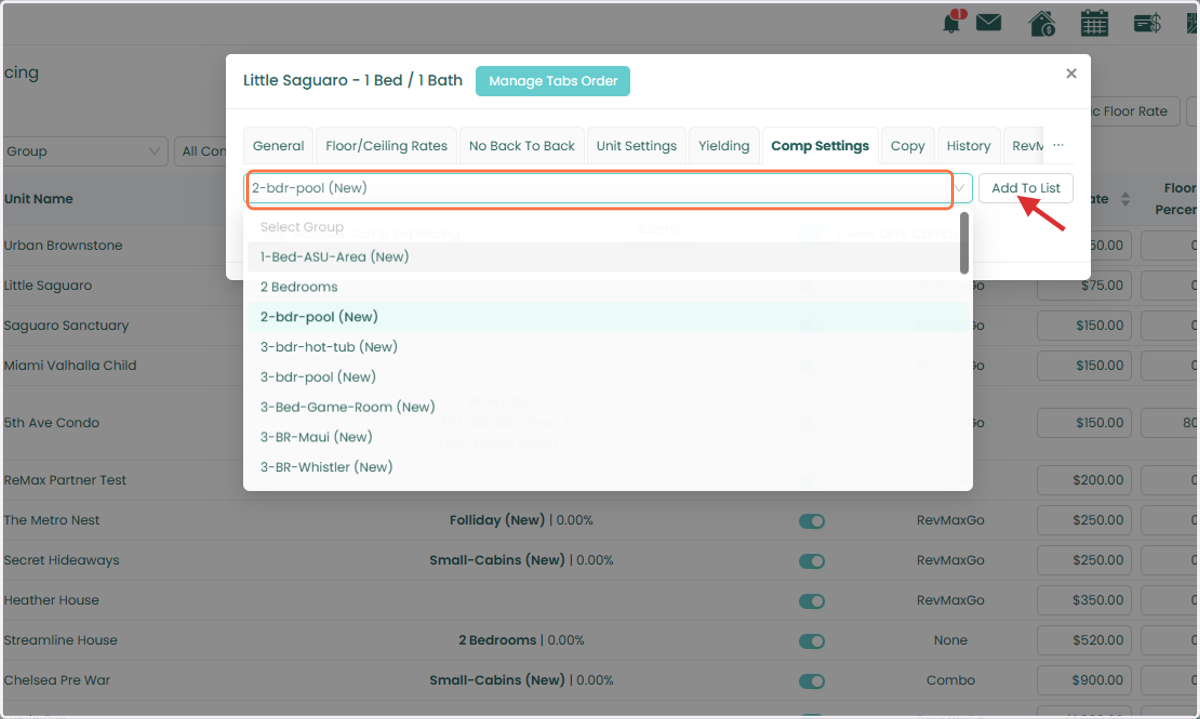Open the Group filter dropdown
Screen dimensions: 1200x719
84,151
